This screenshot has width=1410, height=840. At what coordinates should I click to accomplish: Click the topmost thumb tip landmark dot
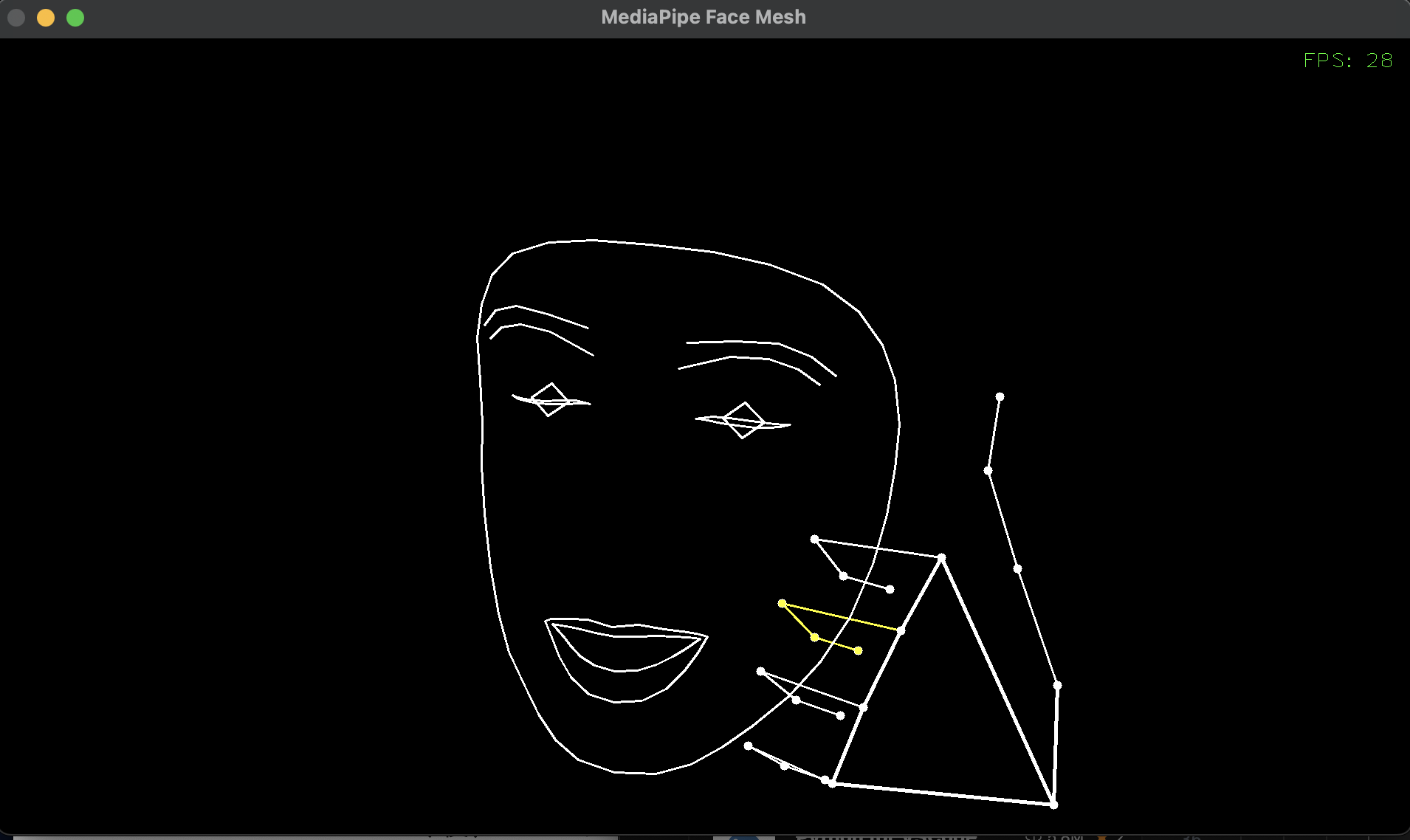pos(1000,397)
